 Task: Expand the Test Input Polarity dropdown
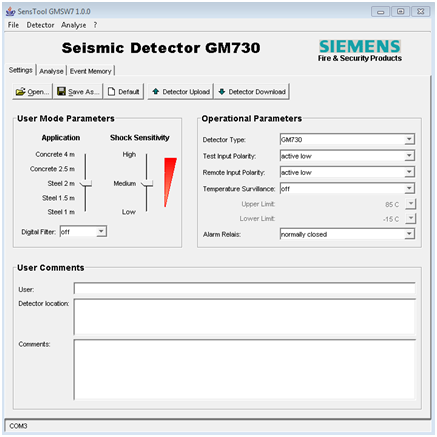tap(409, 156)
